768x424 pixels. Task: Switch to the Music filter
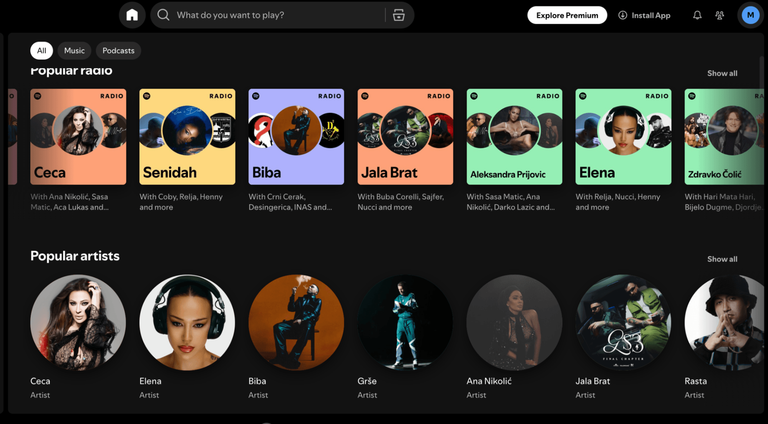pos(74,50)
